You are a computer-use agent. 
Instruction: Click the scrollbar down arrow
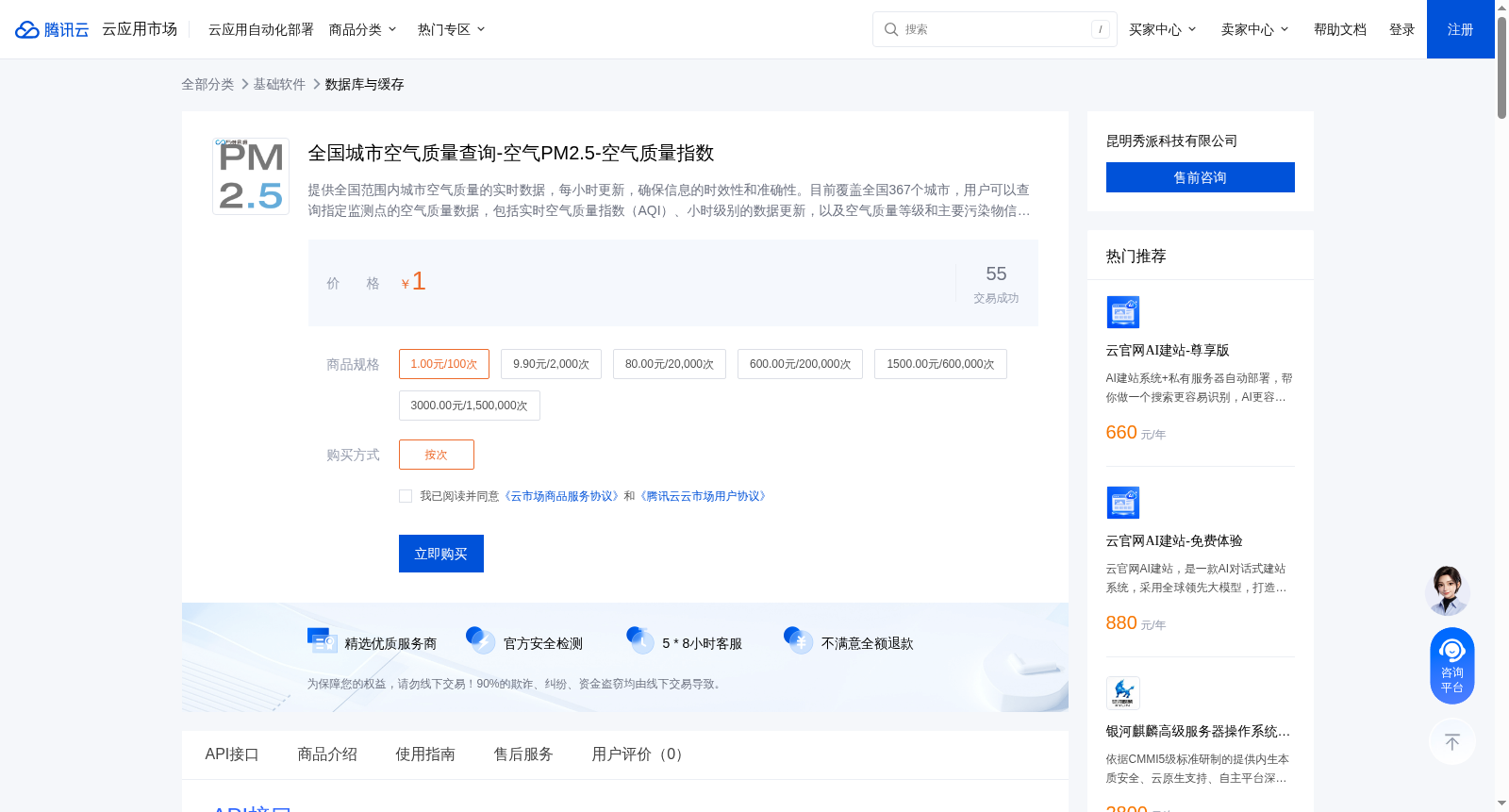1501,804
